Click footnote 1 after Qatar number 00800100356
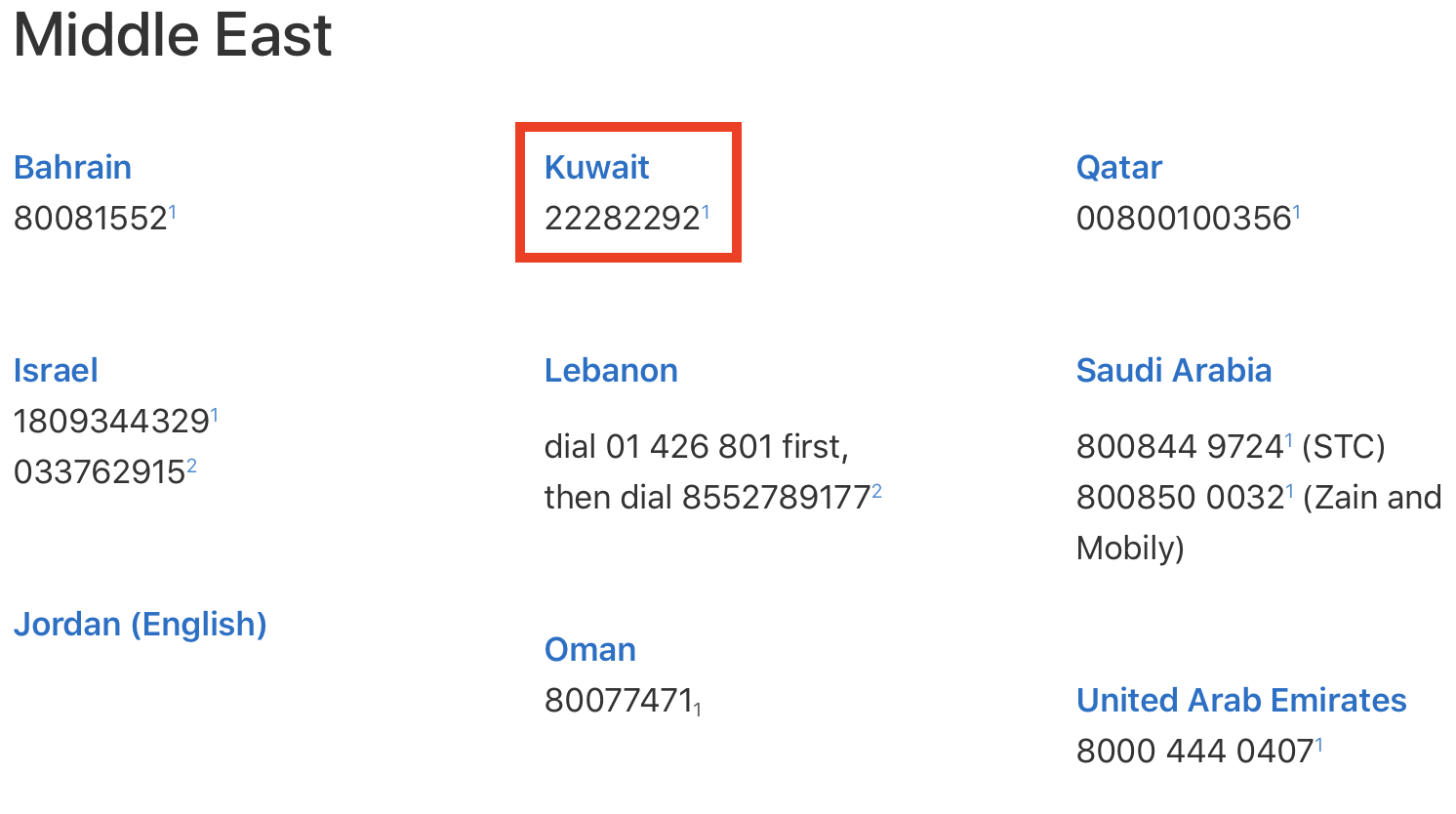 tap(1297, 211)
